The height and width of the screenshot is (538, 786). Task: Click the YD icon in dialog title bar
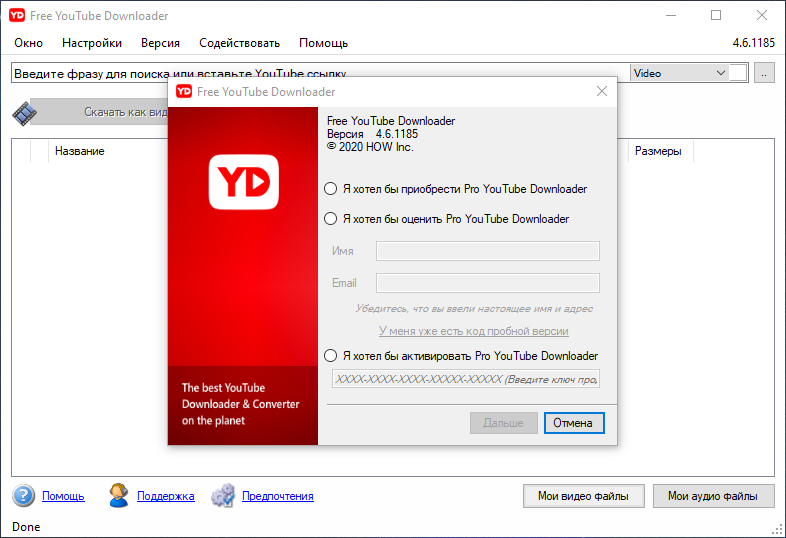(x=184, y=91)
